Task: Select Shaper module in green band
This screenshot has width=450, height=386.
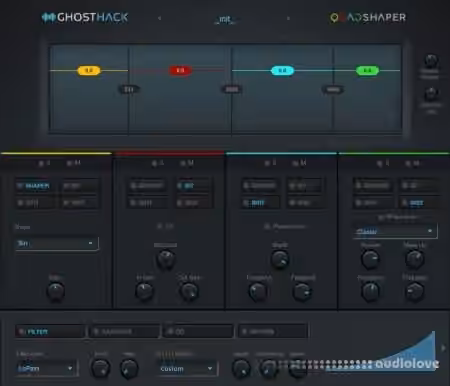Action: point(373,186)
